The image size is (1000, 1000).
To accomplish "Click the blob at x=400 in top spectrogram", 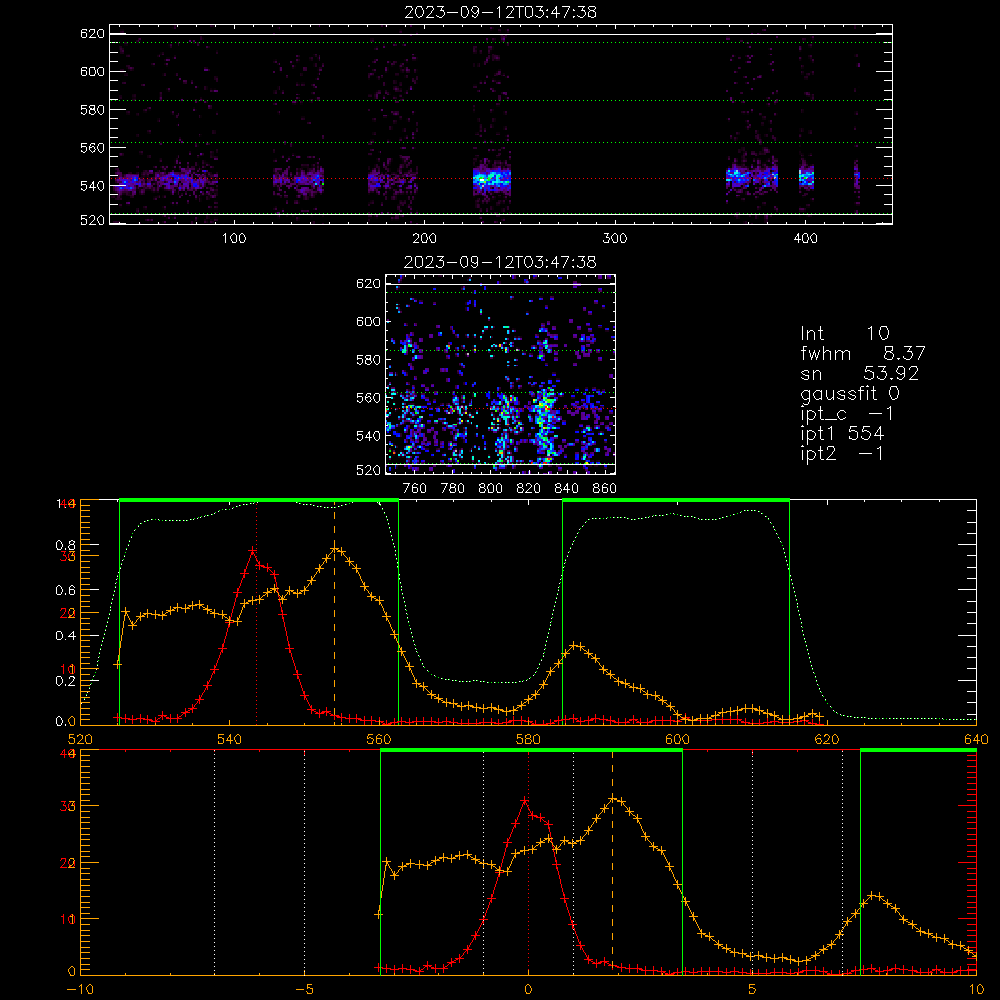I will [x=807, y=177].
